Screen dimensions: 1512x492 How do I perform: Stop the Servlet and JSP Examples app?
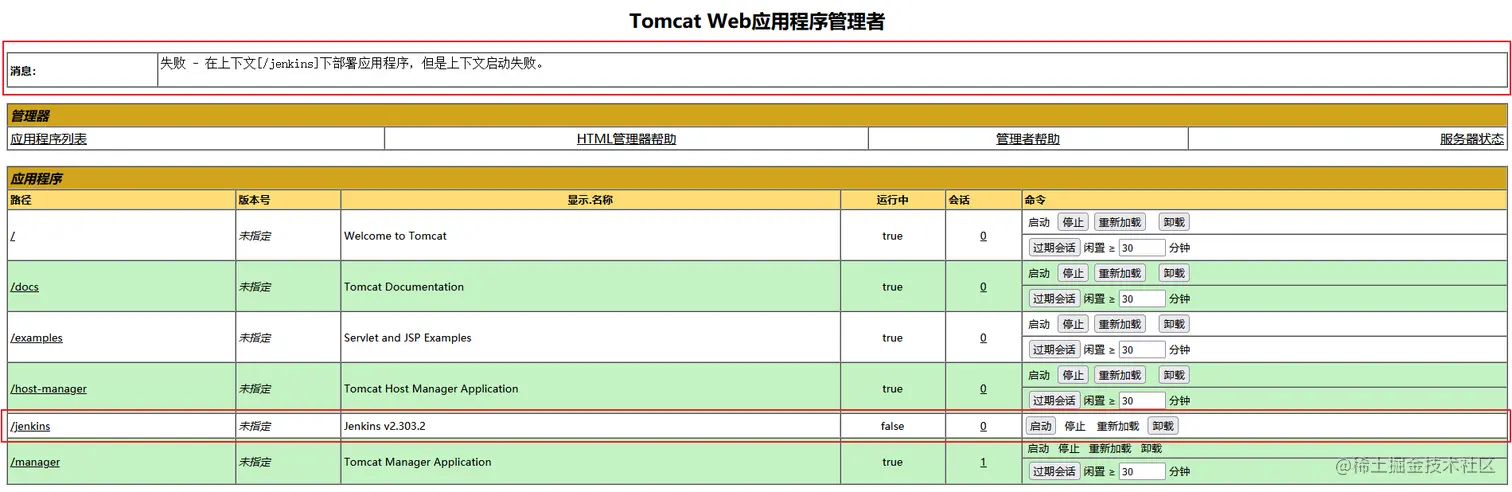(x=1073, y=324)
